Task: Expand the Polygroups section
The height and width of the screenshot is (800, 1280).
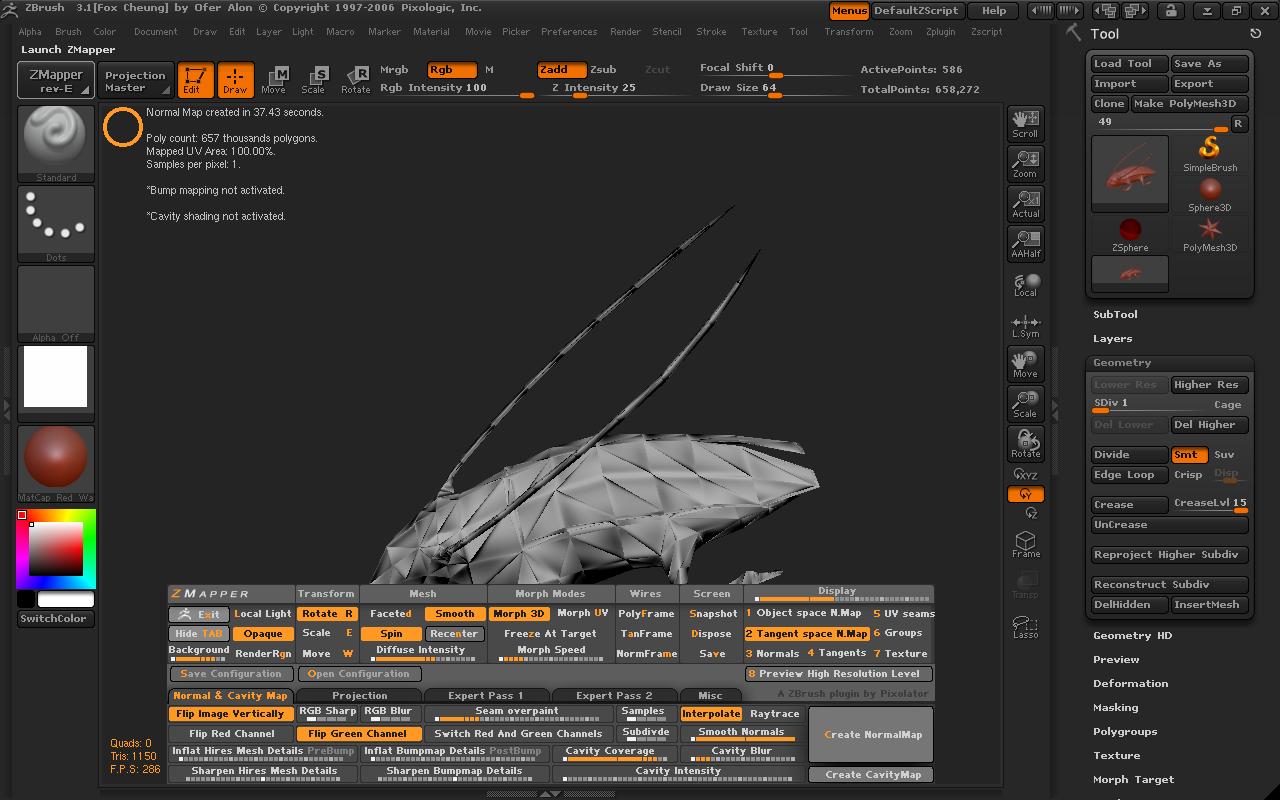Action: pos(1125,732)
